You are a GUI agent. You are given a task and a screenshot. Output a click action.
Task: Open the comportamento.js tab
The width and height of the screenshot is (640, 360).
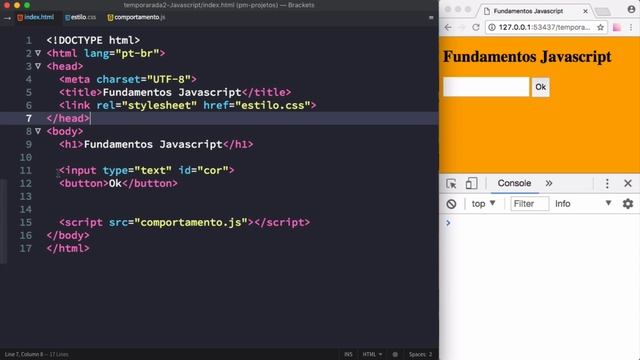coord(136,17)
